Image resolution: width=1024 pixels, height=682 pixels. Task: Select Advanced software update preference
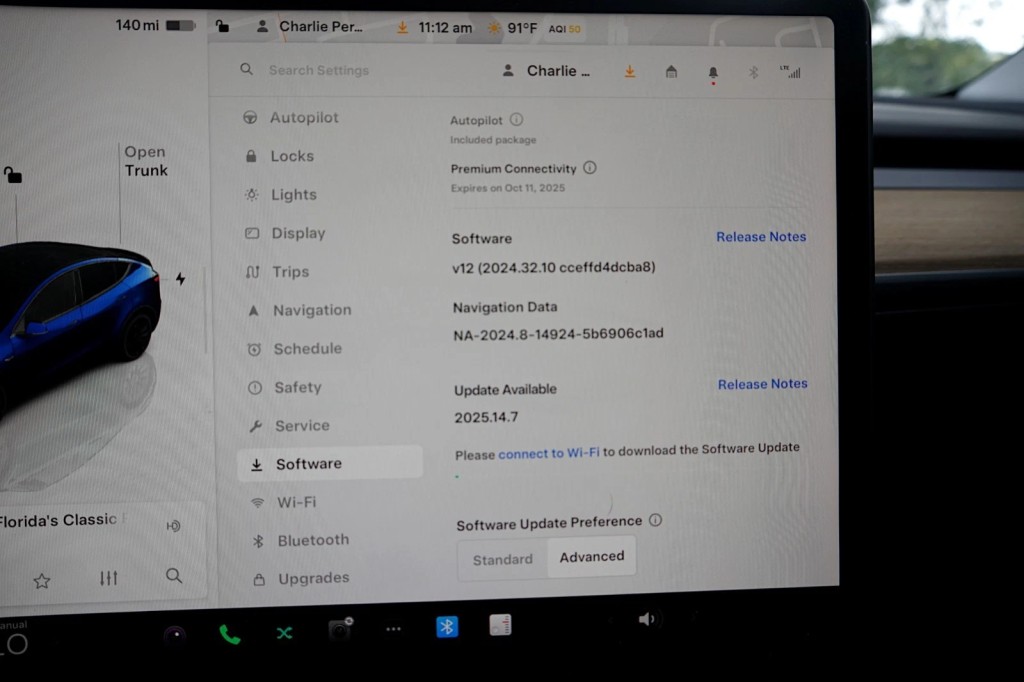(x=591, y=557)
